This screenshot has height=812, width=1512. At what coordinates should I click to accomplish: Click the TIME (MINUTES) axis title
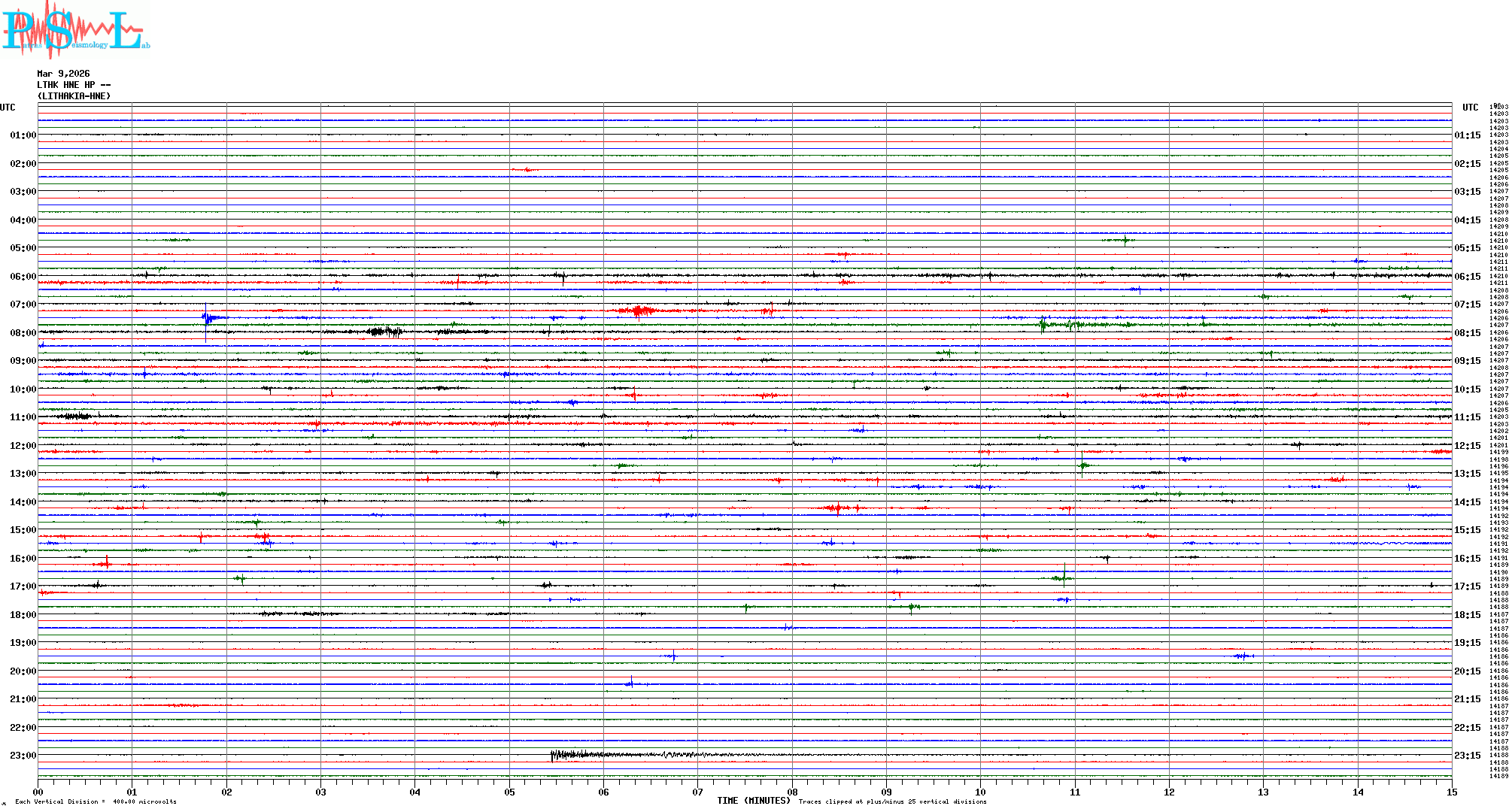753,801
